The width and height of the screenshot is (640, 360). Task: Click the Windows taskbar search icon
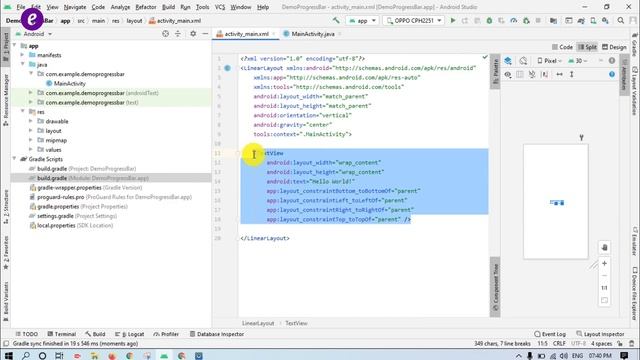point(26,356)
